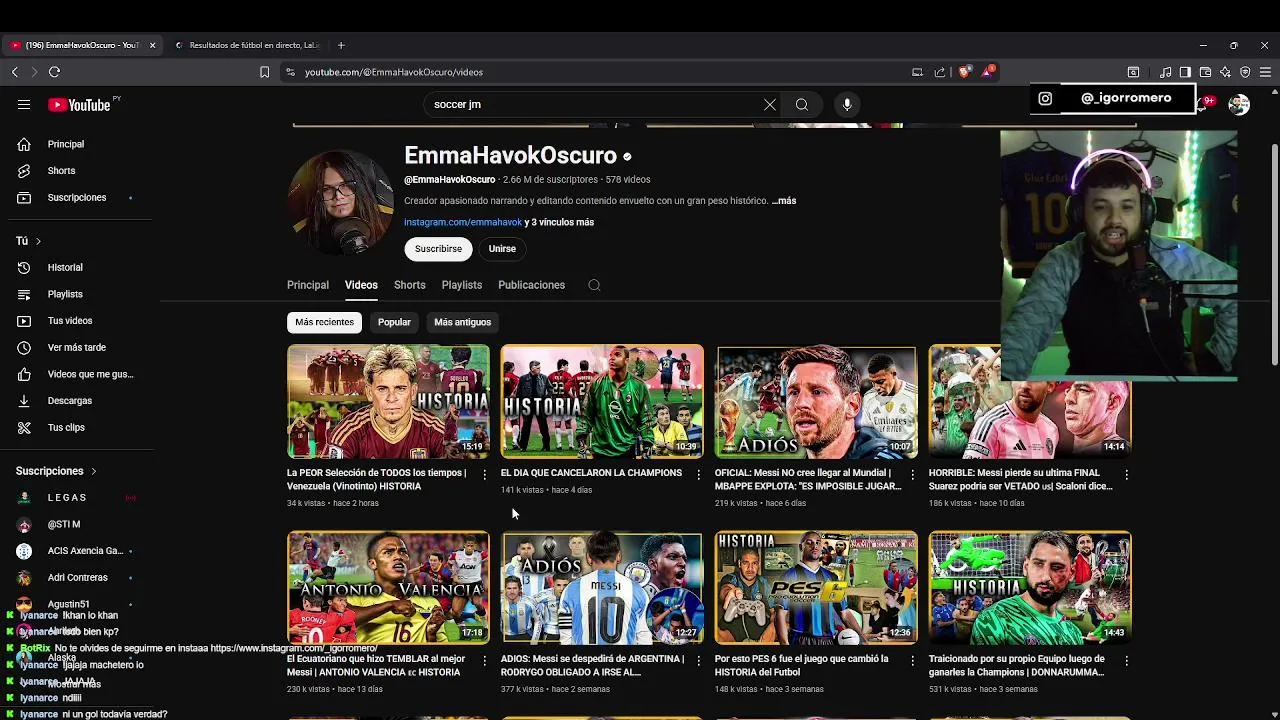Open Brave Rewards triangle icon

[987, 72]
